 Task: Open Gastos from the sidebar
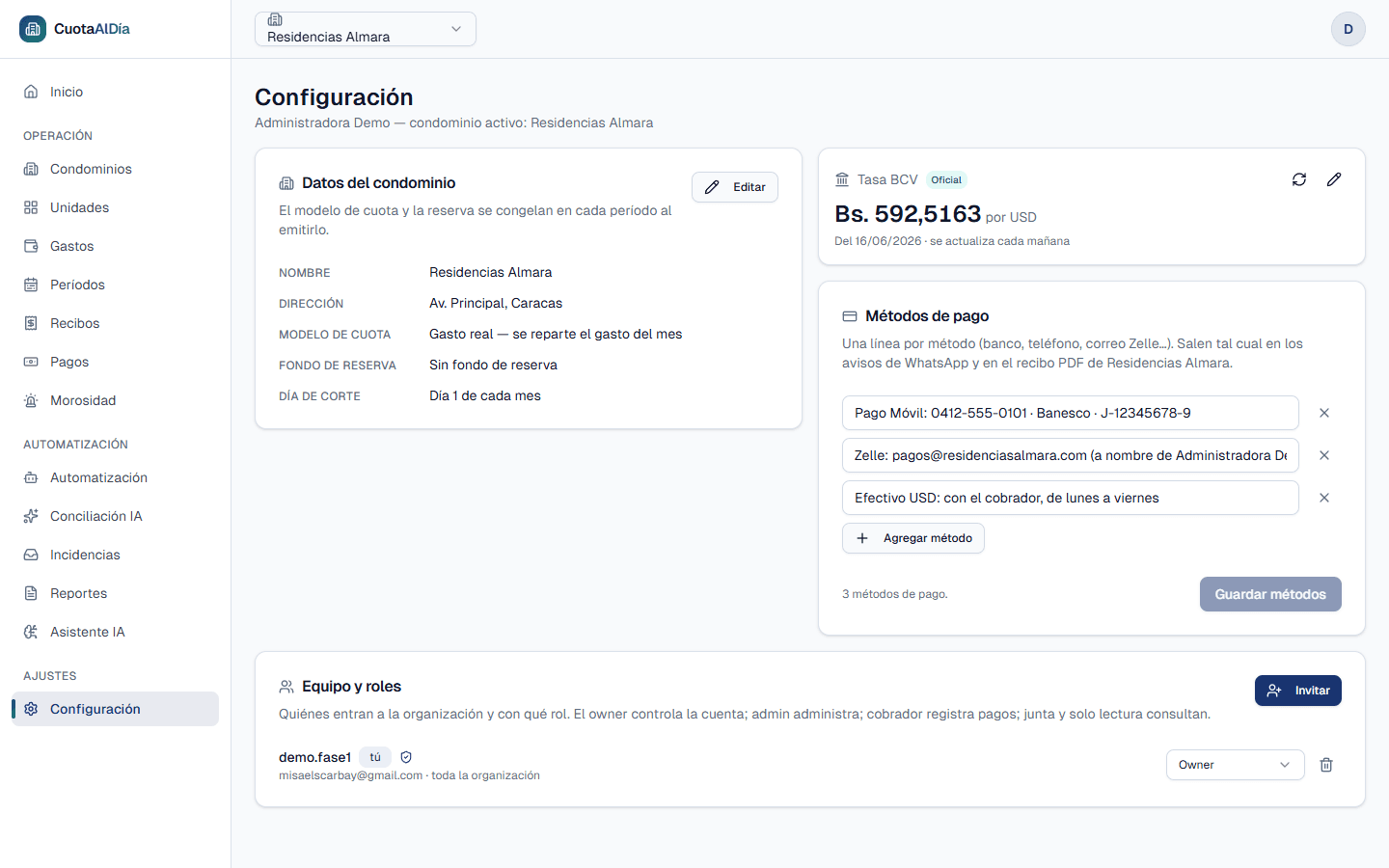[116, 246]
